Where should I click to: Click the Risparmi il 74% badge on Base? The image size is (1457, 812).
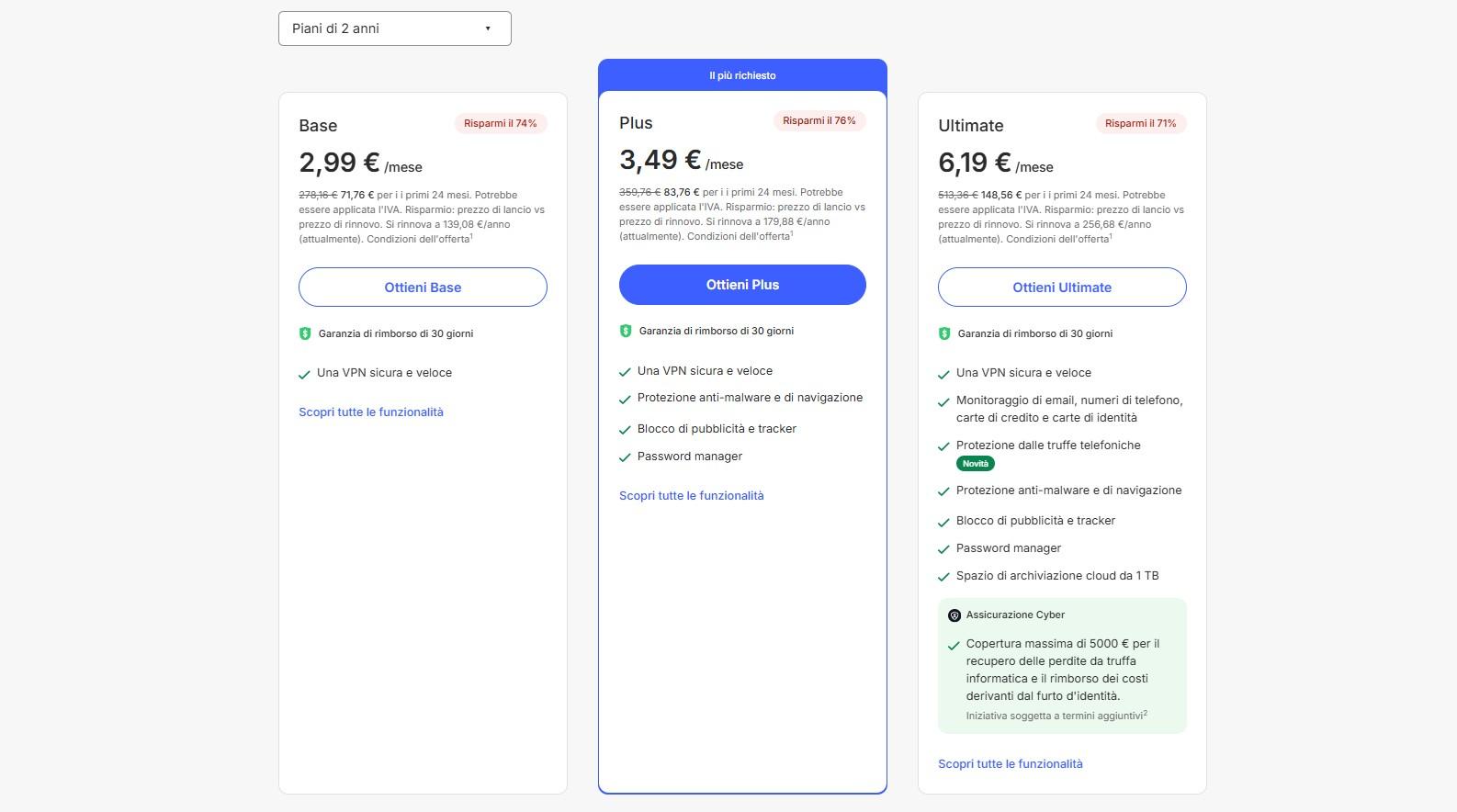pos(501,123)
